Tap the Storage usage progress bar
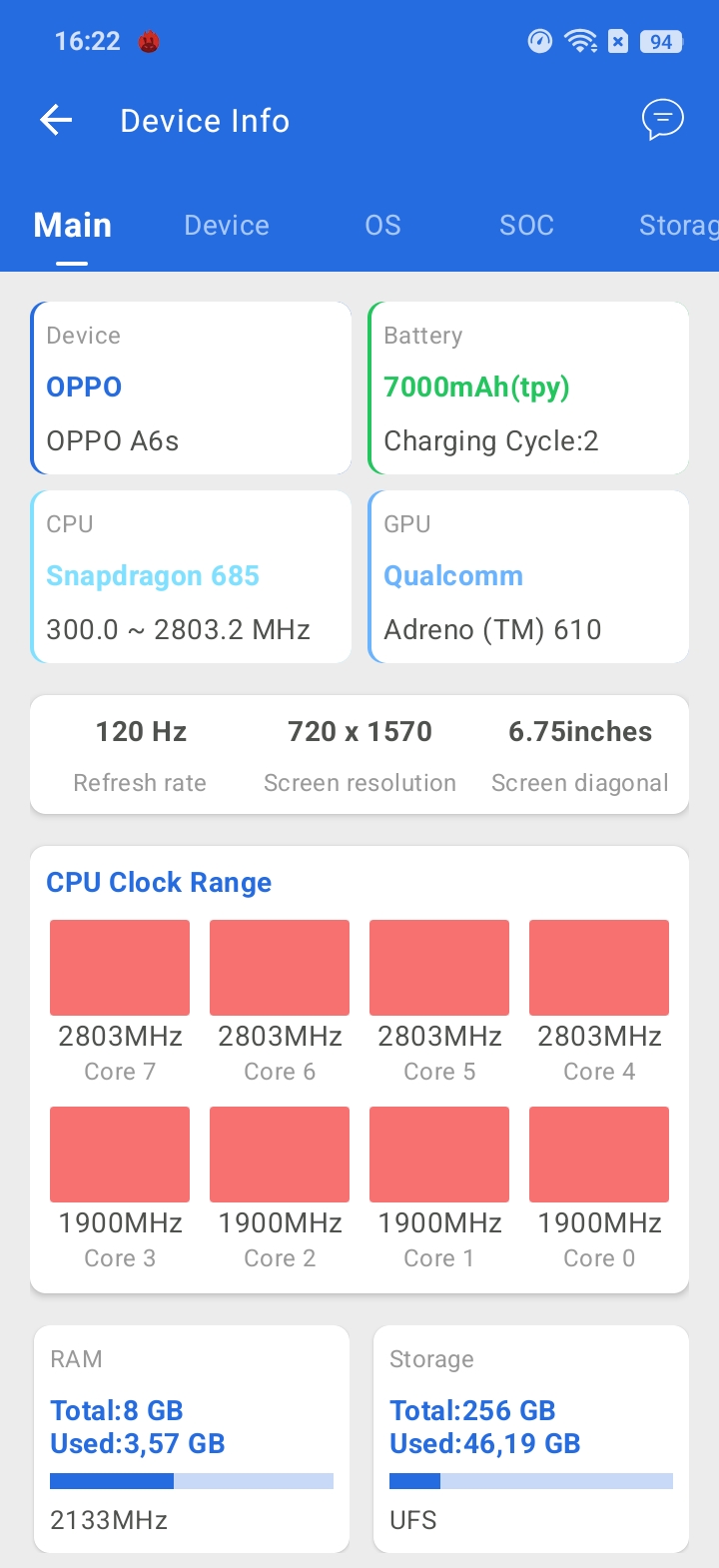 coord(531,1481)
